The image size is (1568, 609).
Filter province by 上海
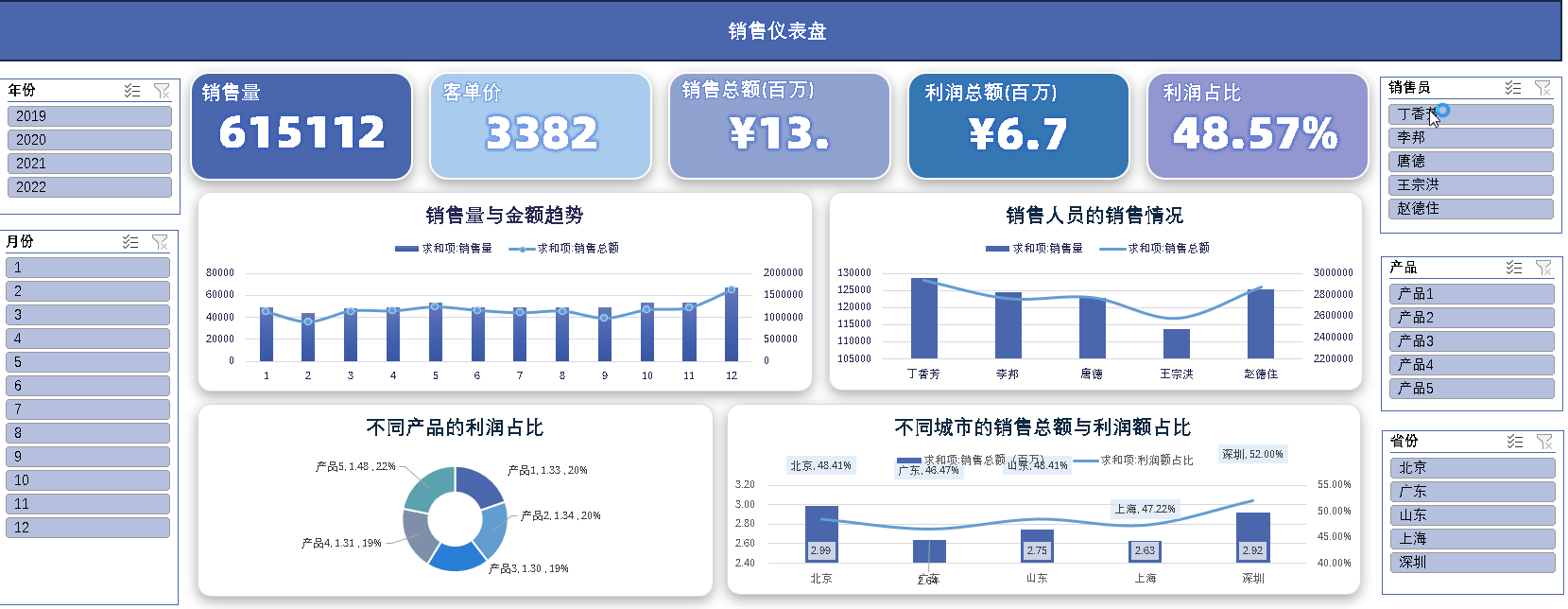click(x=1473, y=539)
